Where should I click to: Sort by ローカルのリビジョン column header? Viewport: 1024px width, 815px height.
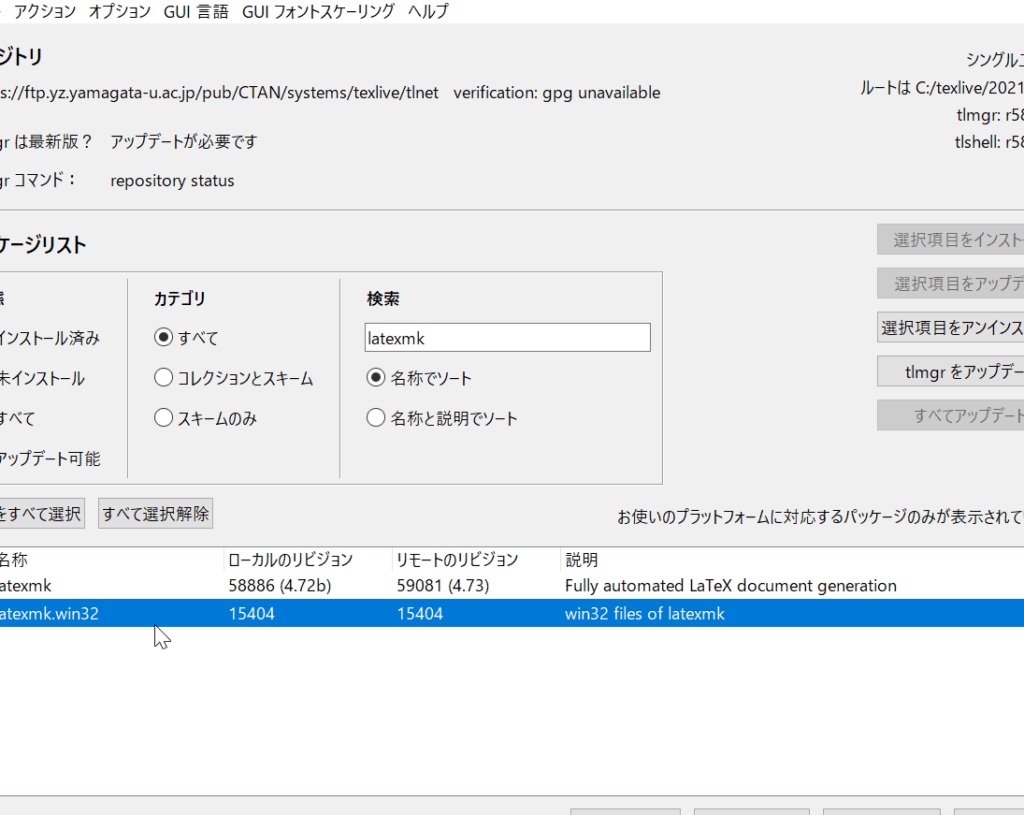[x=290, y=559]
